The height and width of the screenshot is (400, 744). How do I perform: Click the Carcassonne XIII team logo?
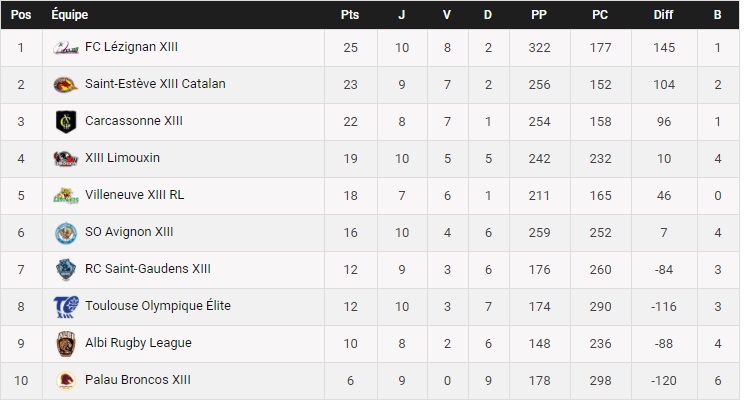(66, 121)
